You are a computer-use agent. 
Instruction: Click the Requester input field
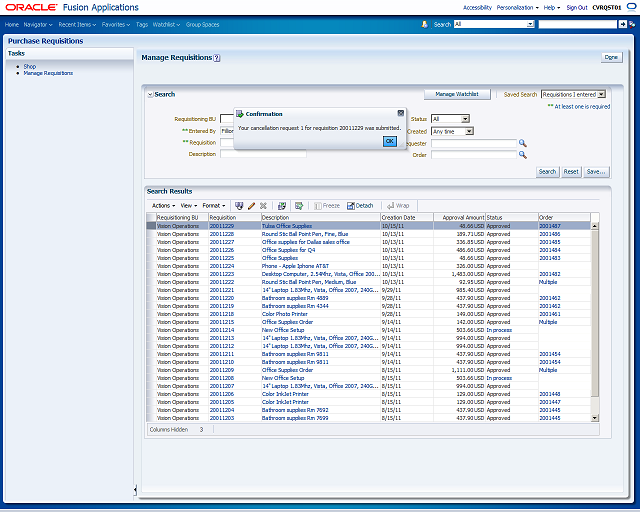pos(474,143)
